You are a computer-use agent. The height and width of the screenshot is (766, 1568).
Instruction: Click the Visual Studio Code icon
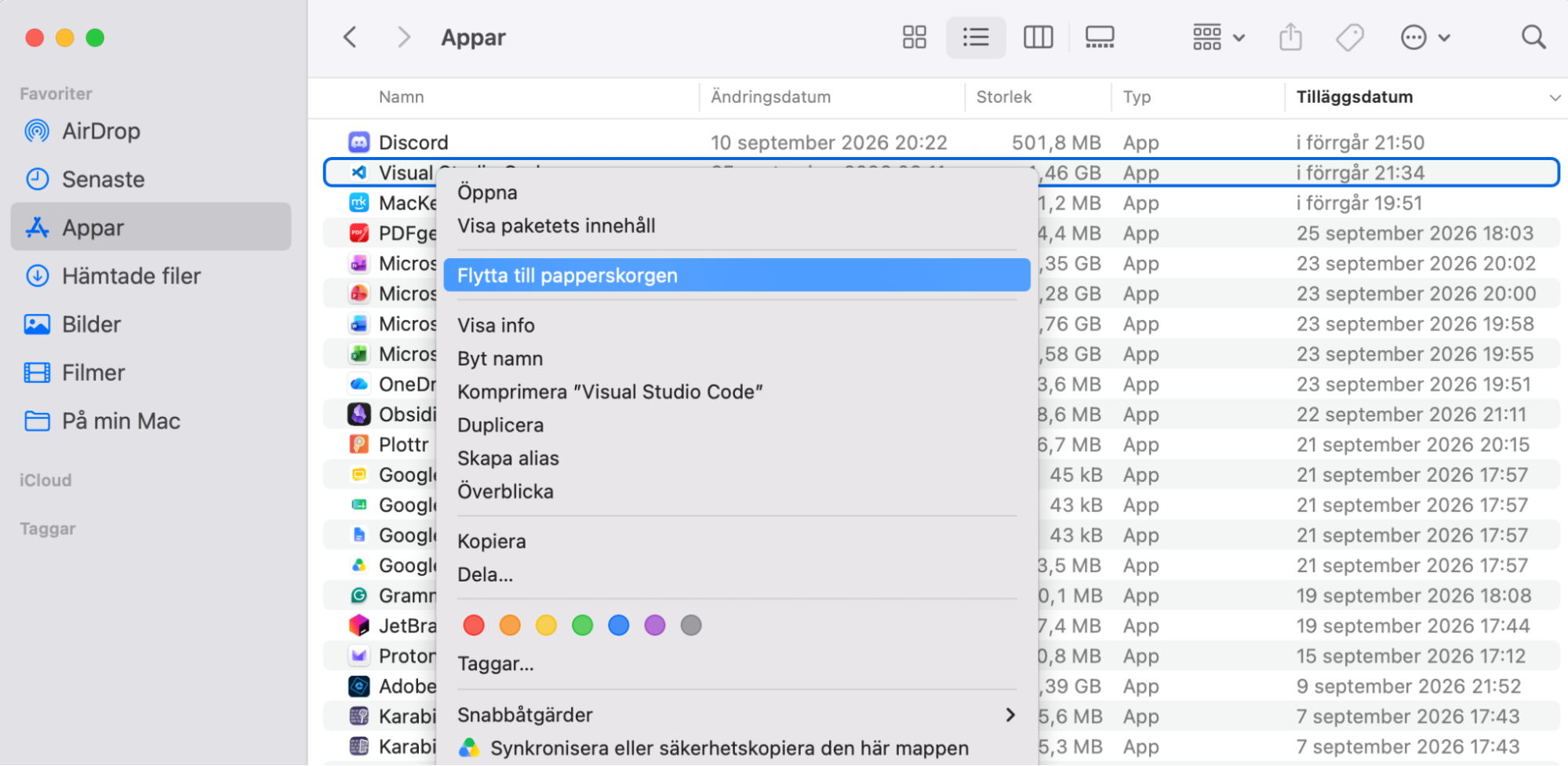click(x=358, y=173)
